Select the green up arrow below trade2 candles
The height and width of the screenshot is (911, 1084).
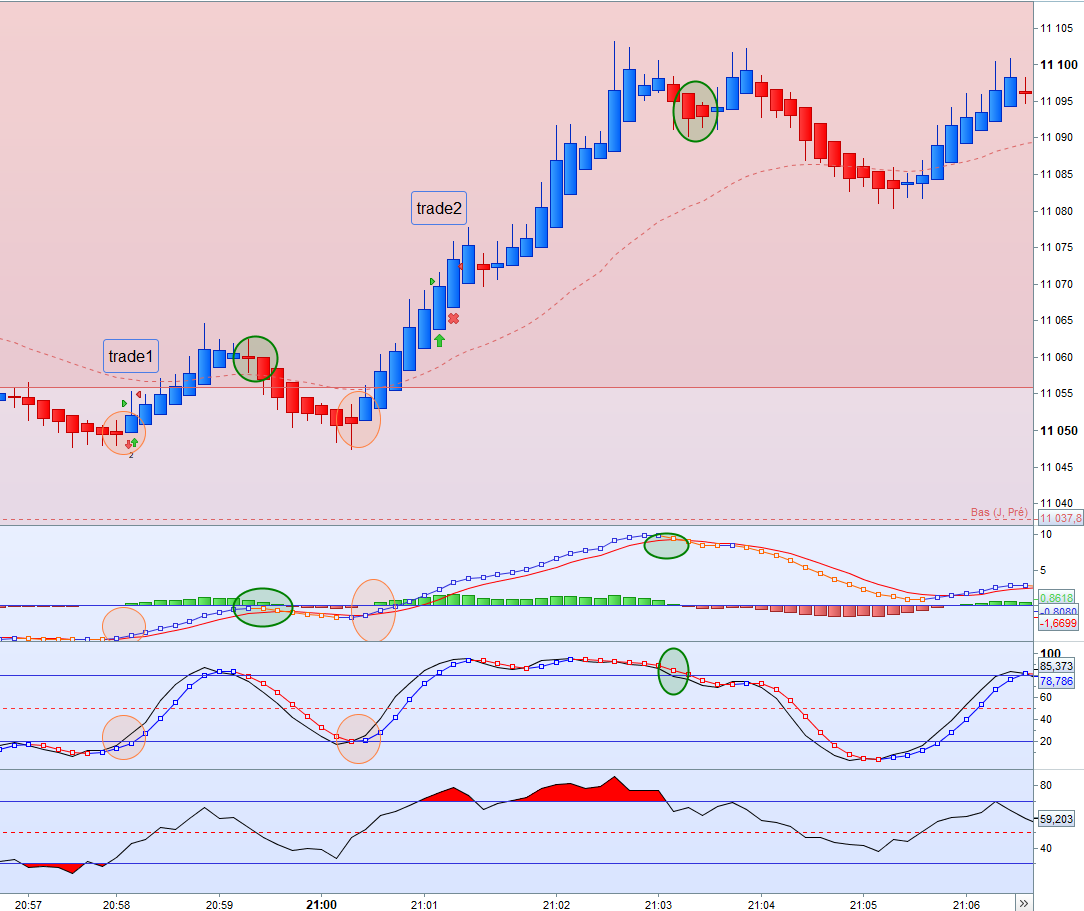pyautogui.click(x=439, y=340)
